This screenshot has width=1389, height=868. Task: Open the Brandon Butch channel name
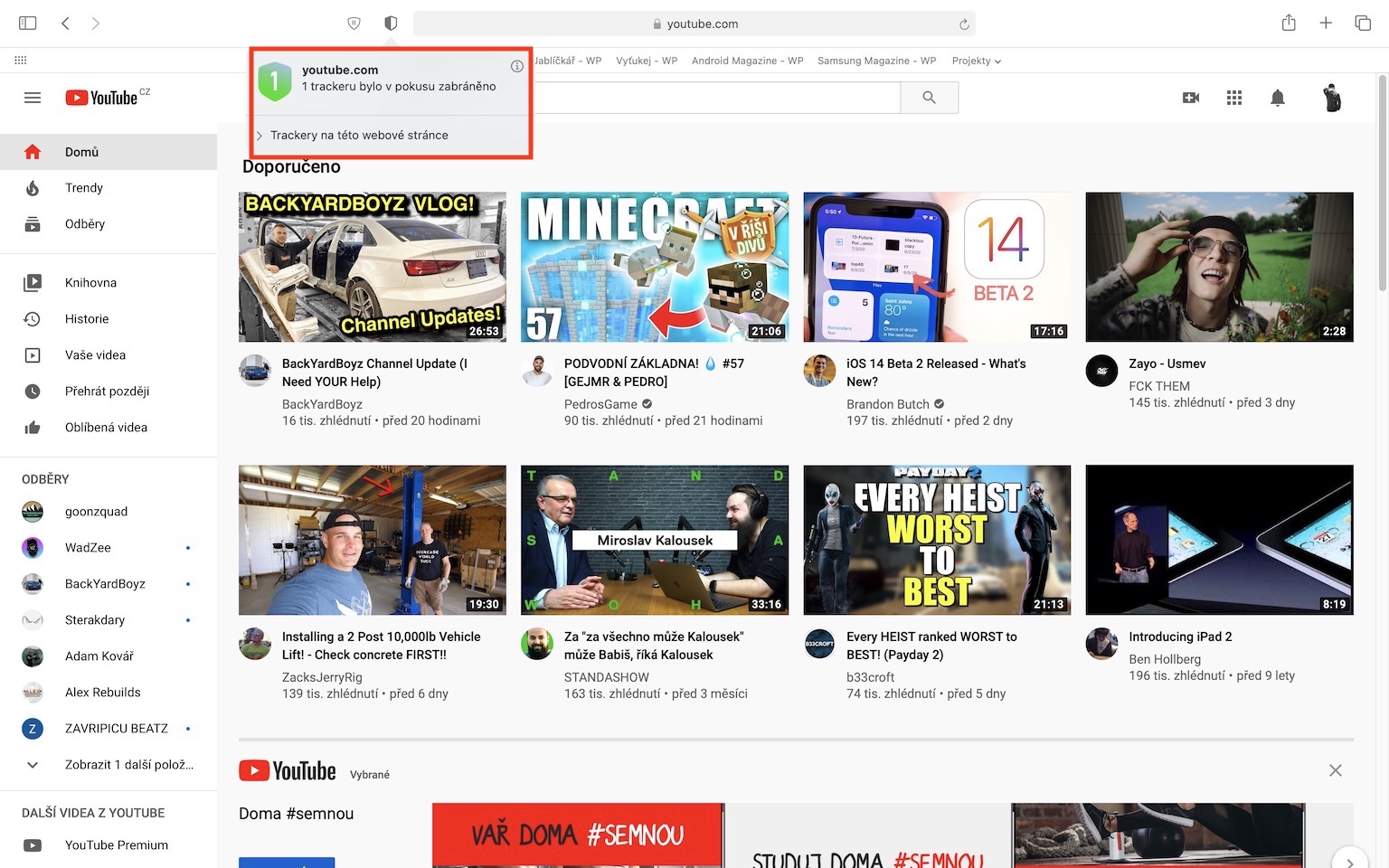887,404
